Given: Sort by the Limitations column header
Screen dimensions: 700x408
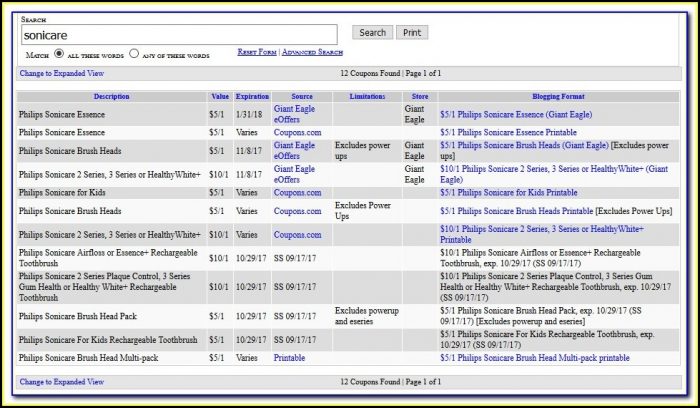Looking at the screenshot, I should (367, 96).
